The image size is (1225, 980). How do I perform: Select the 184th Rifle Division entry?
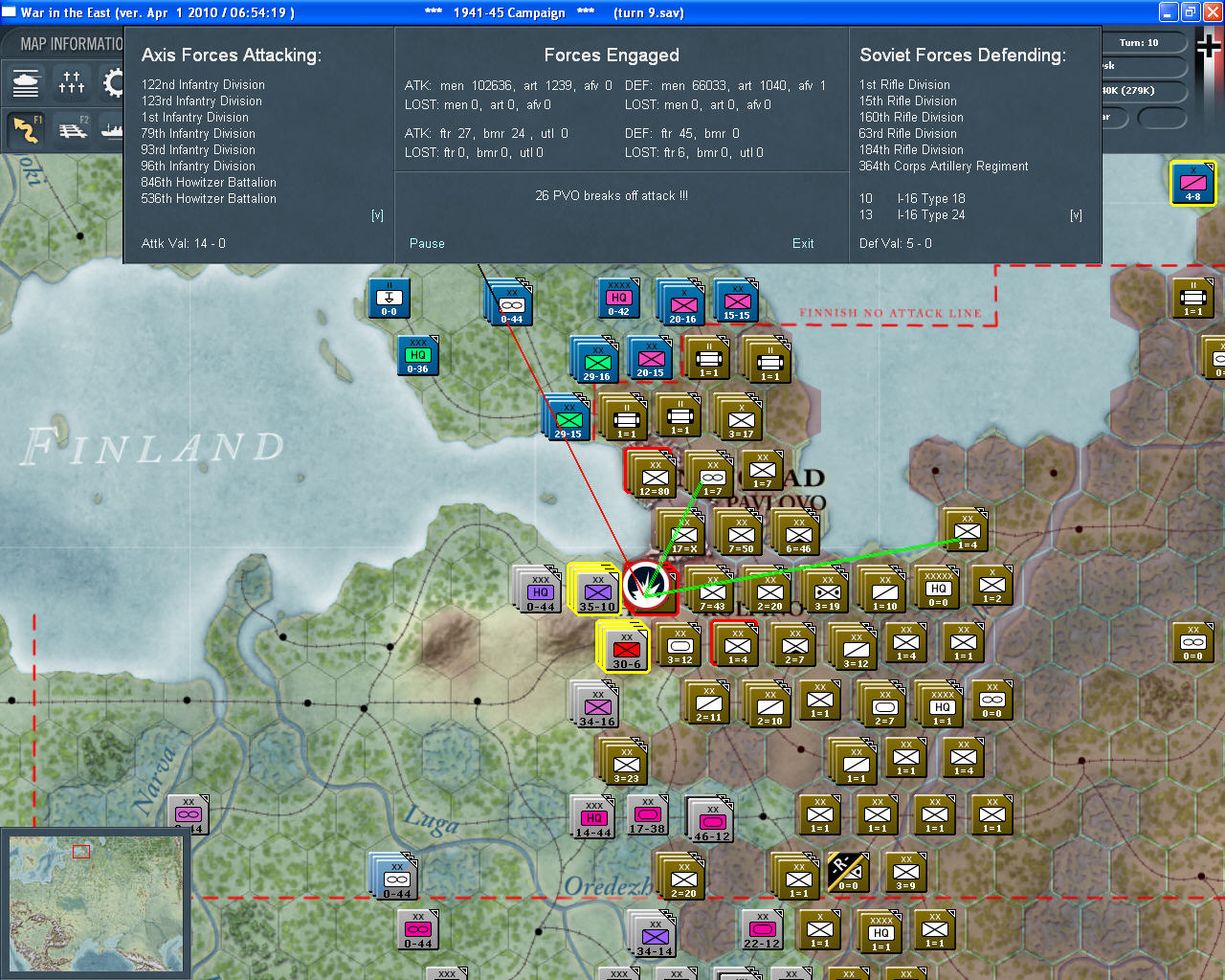coord(911,149)
